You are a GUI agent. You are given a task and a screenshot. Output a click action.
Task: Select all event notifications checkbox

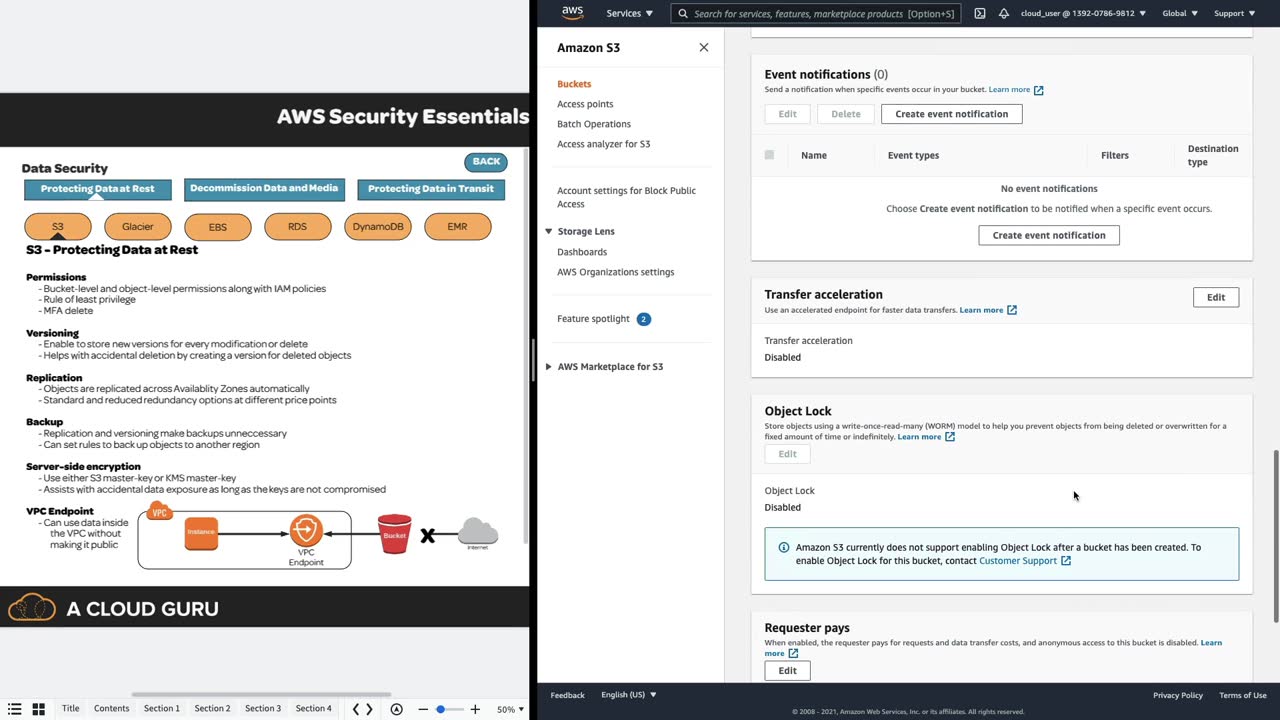[769, 155]
